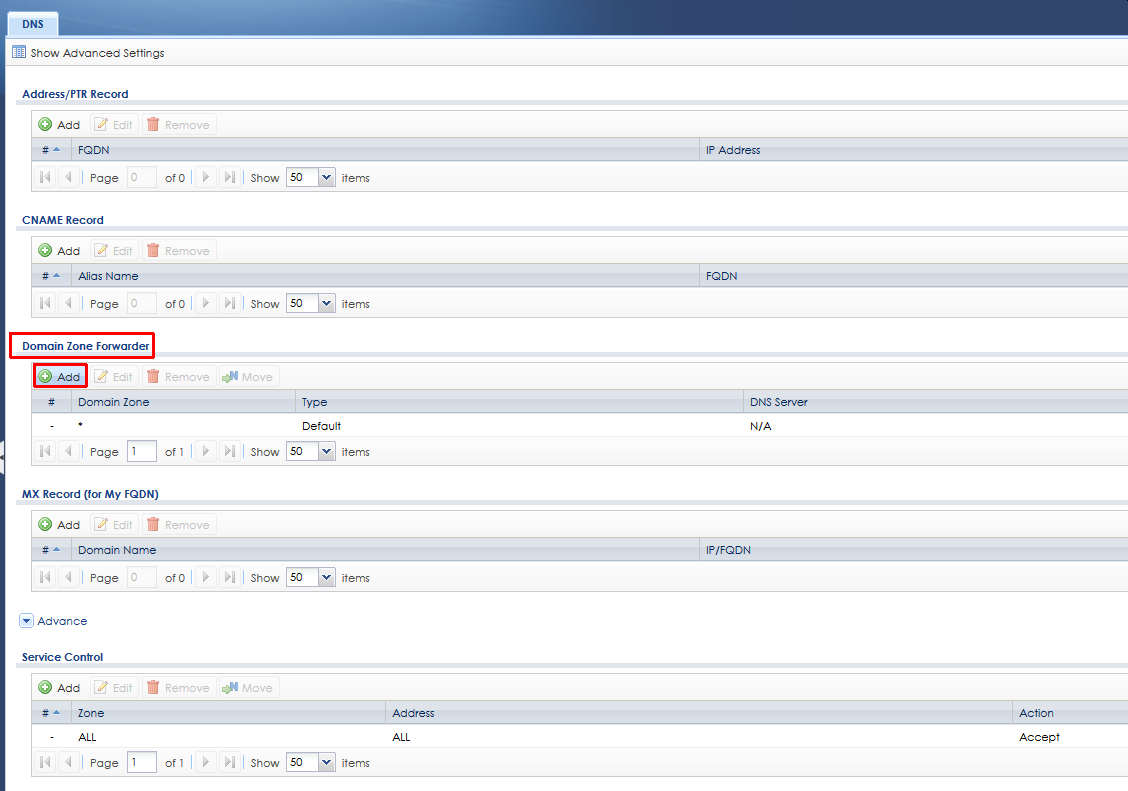1128x791 pixels.
Task: Collapse the Advance section
Action: [27, 621]
